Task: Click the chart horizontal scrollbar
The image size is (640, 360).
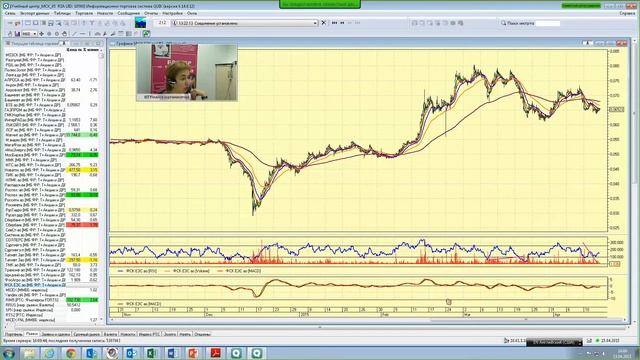Action: [x=367, y=320]
